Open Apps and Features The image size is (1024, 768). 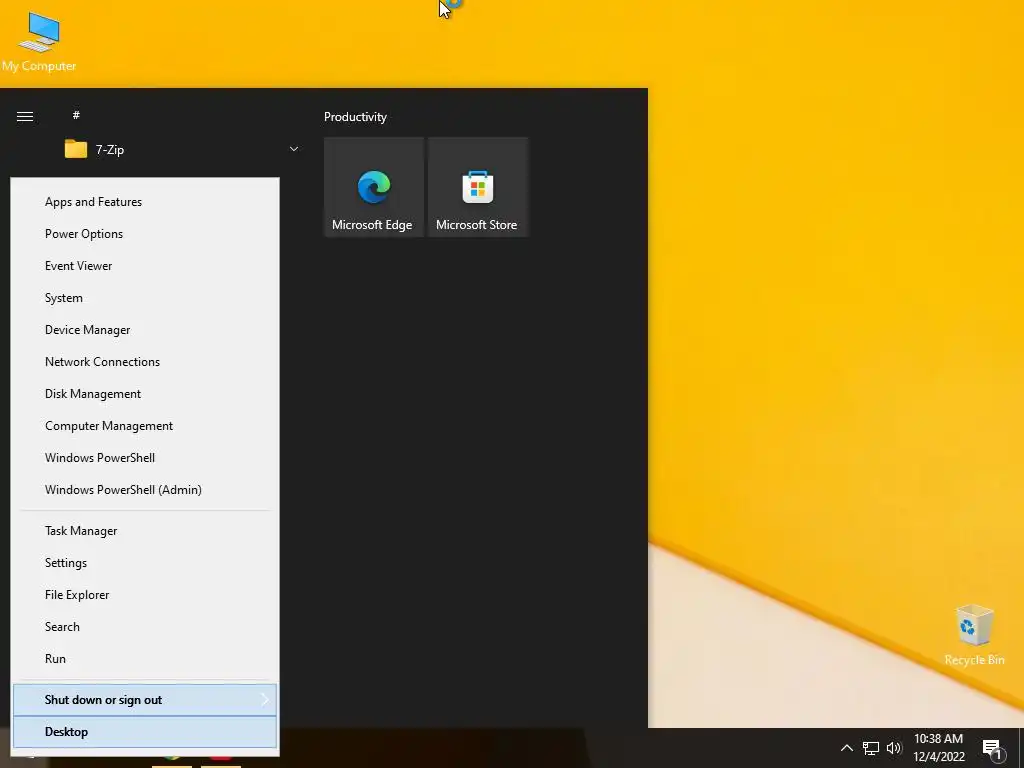145,202
